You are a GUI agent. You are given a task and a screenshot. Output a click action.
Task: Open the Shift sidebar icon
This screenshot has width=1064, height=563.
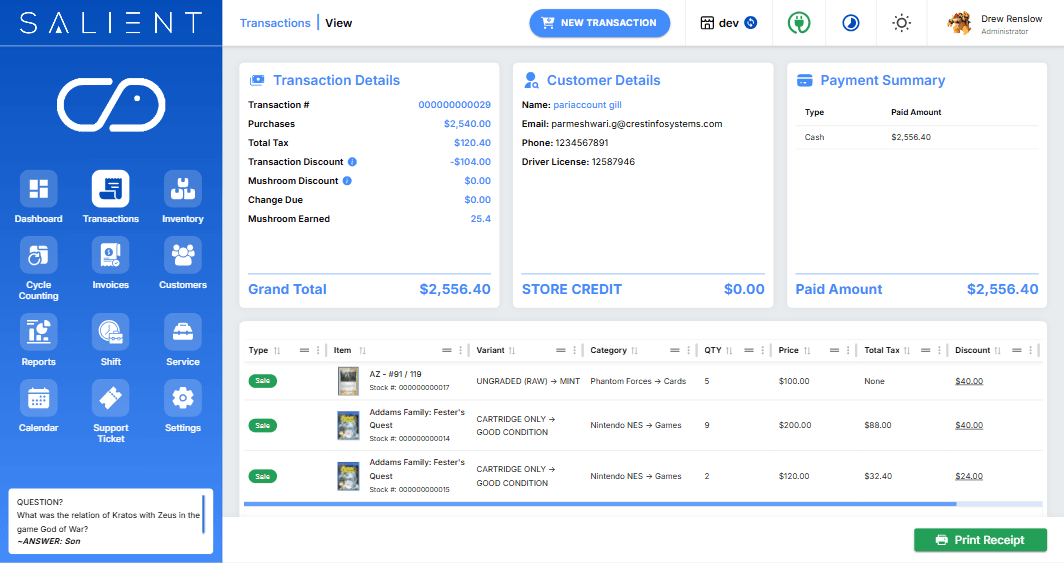click(111, 332)
